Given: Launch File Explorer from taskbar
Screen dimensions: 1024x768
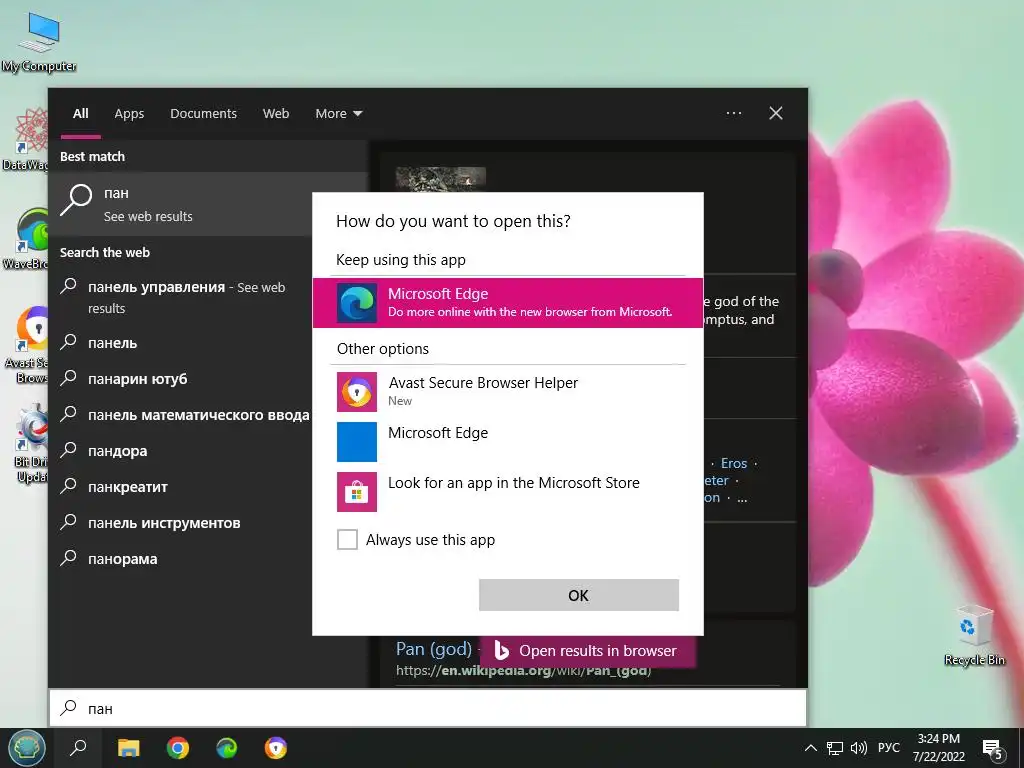Looking at the screenshot, I should coord(128,748).
